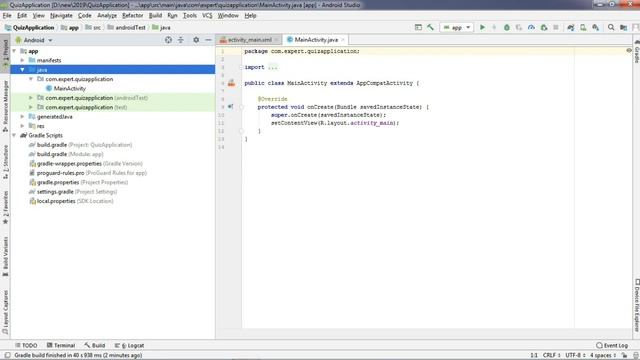Toggle Layout Captures side tab
Screen dimensions: 640x360
[5, 312]
